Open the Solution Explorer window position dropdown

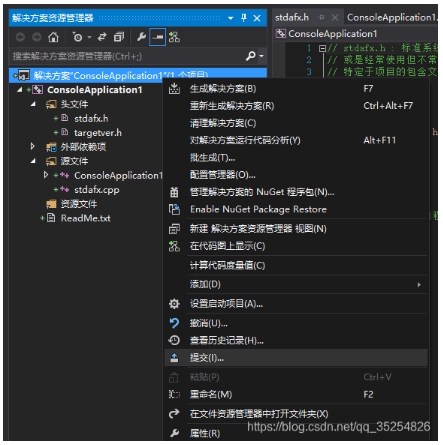tap(230, 18)
